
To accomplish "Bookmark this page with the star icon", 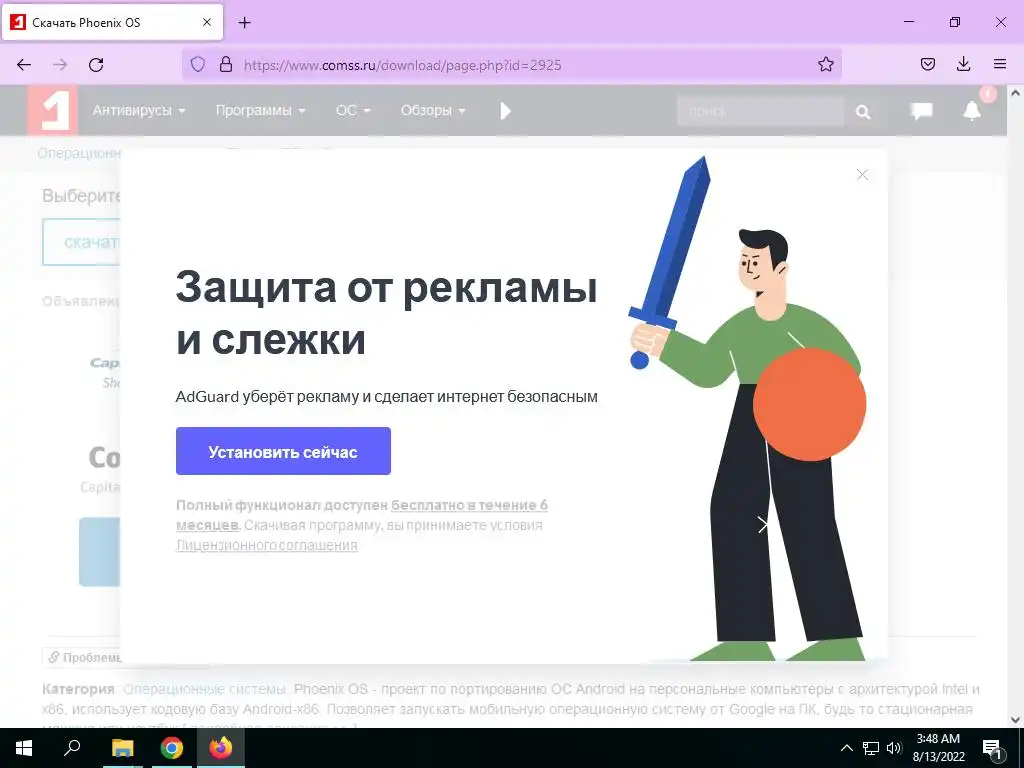I will [825, 64].
